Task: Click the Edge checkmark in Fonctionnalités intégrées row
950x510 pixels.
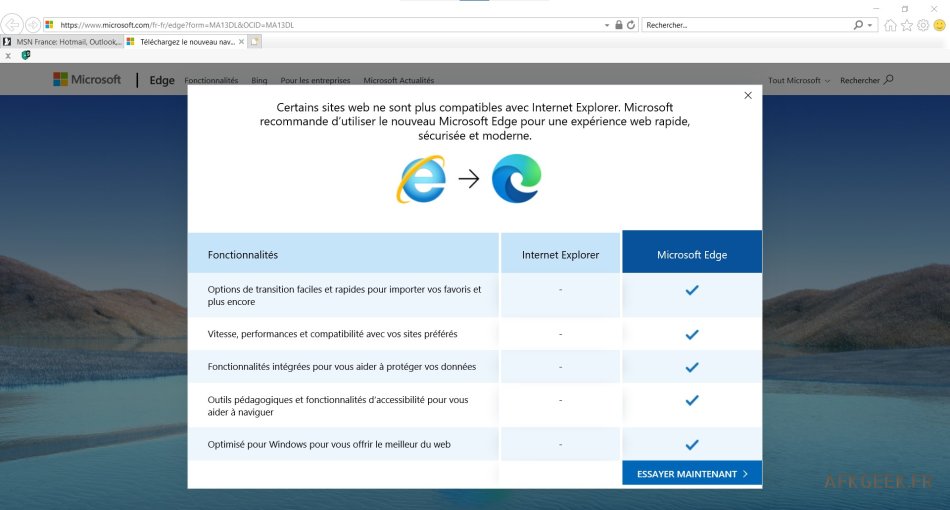Action: pyautogui.click(x=692, y=367)
